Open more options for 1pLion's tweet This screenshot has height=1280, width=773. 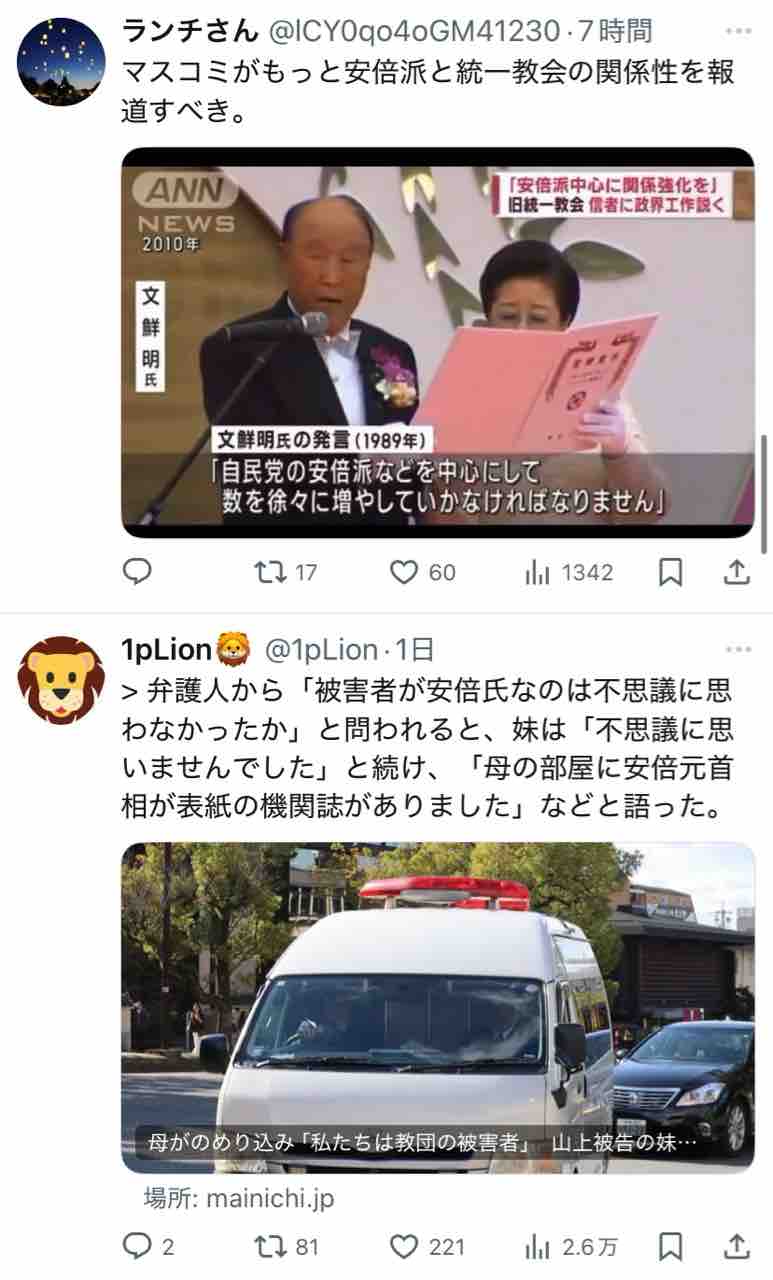point(738,651)
